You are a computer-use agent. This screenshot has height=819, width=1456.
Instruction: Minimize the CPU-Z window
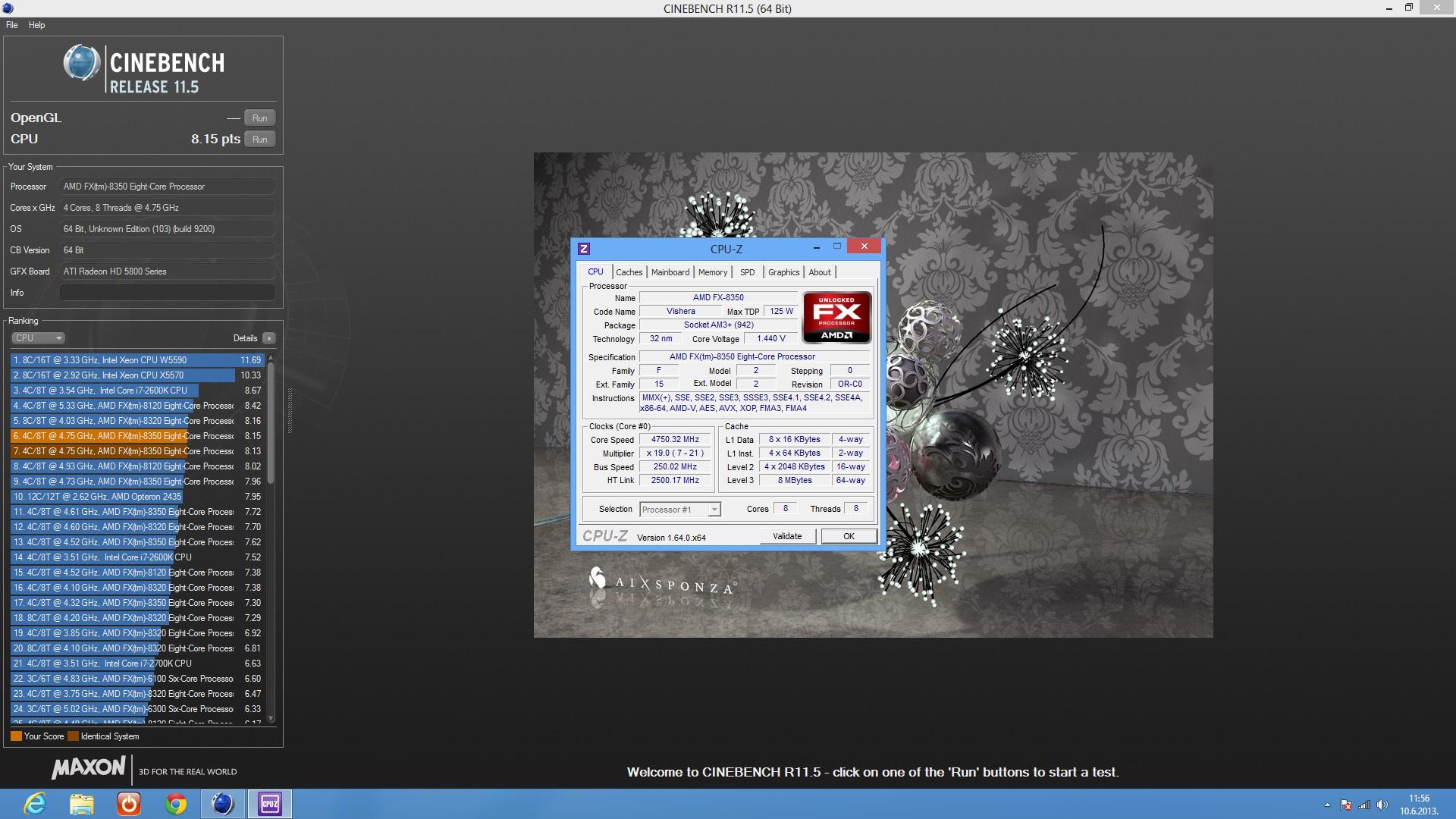pyautogui.click(x=816, y=247)
